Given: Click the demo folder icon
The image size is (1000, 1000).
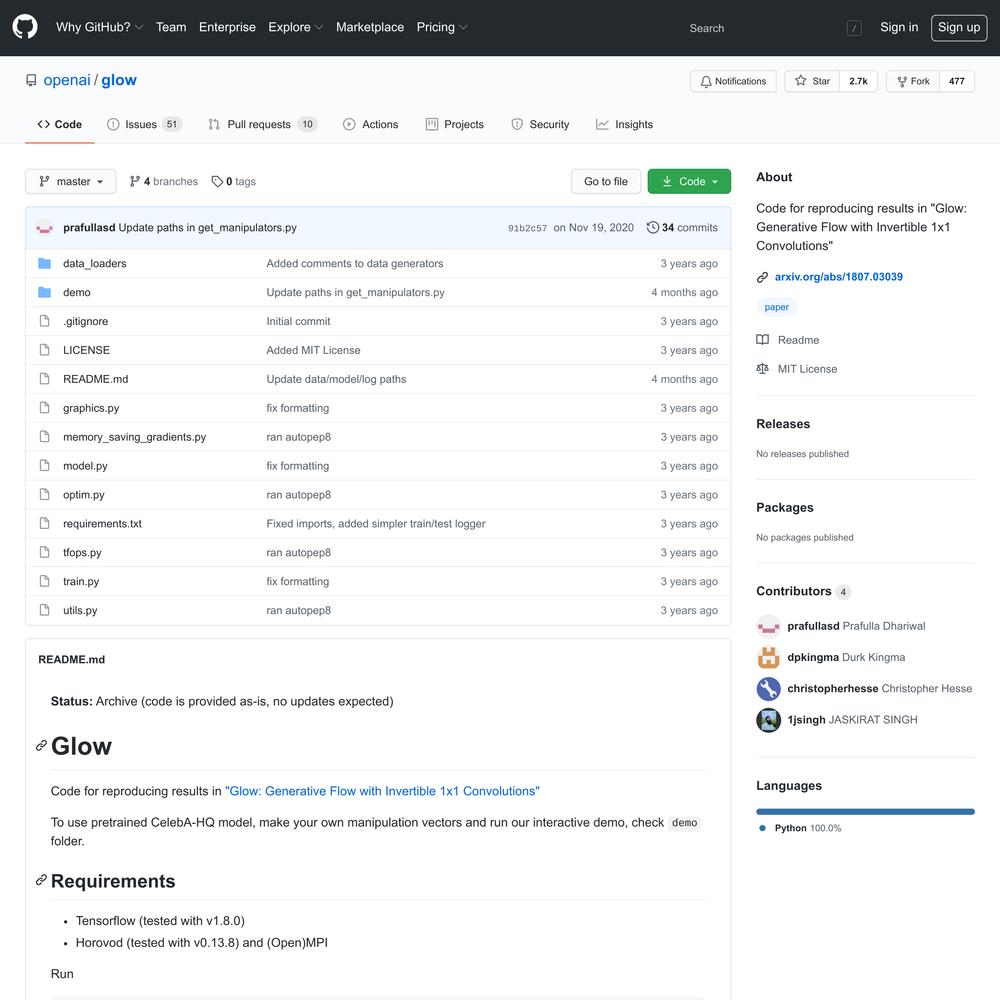Looking at the screenshot, I should tap(44, 292).
